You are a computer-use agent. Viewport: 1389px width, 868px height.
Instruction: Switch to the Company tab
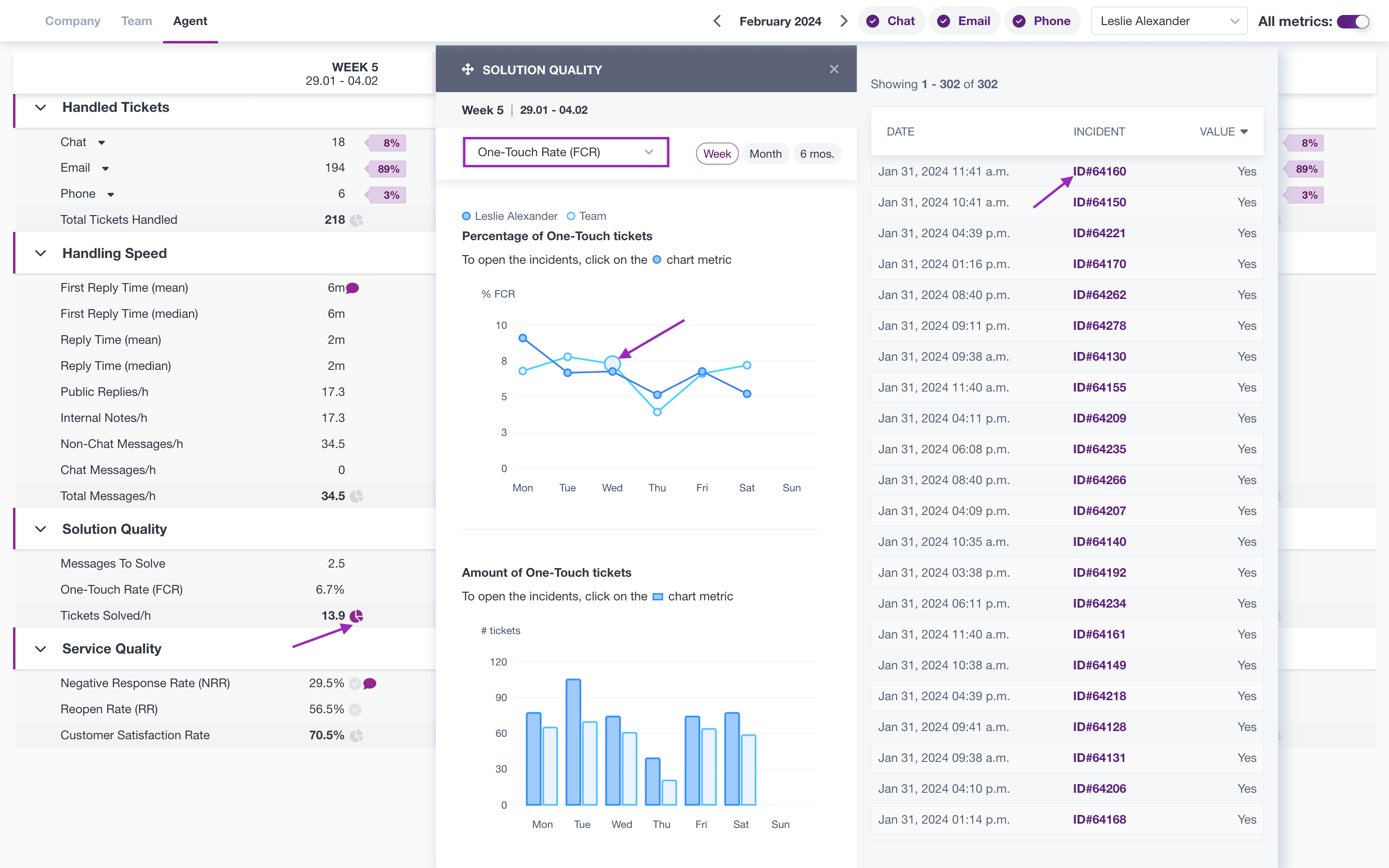point(73,21)
